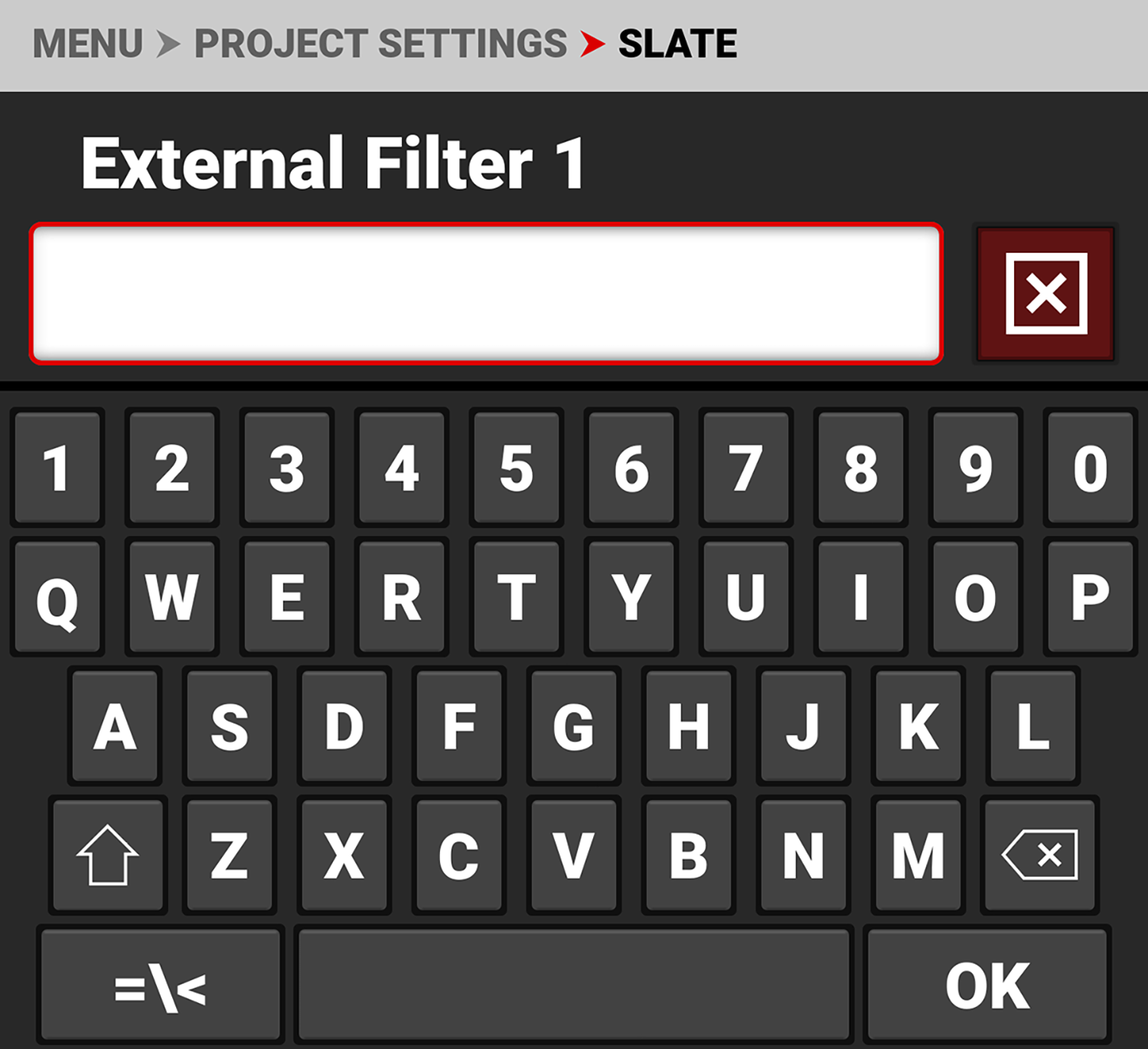Clear the External Filter 1 text field
Viewport: 1148px width, 1049px height.
1045,293
